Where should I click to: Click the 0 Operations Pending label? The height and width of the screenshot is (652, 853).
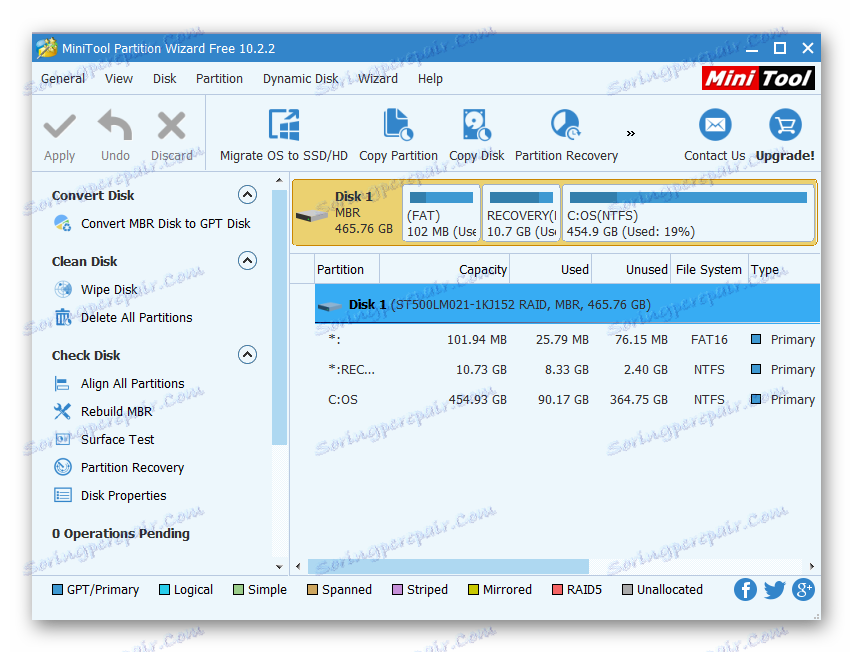(121, 533)
